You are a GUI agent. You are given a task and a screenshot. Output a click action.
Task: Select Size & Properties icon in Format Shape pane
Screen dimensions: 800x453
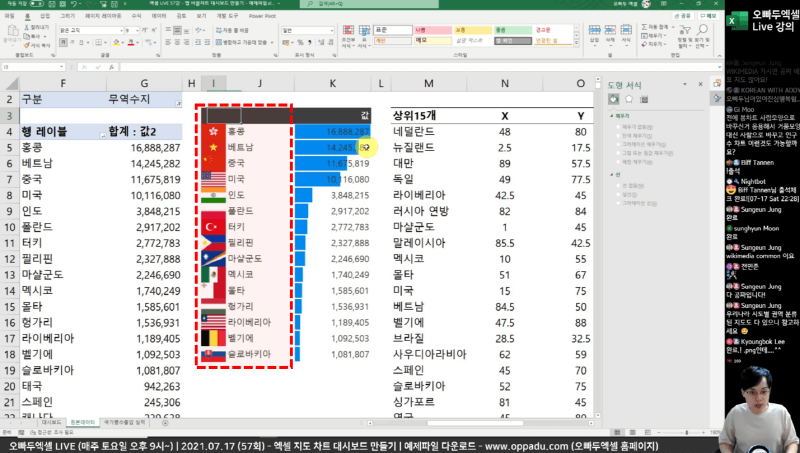pyautogui.click(x=644, y=99)
